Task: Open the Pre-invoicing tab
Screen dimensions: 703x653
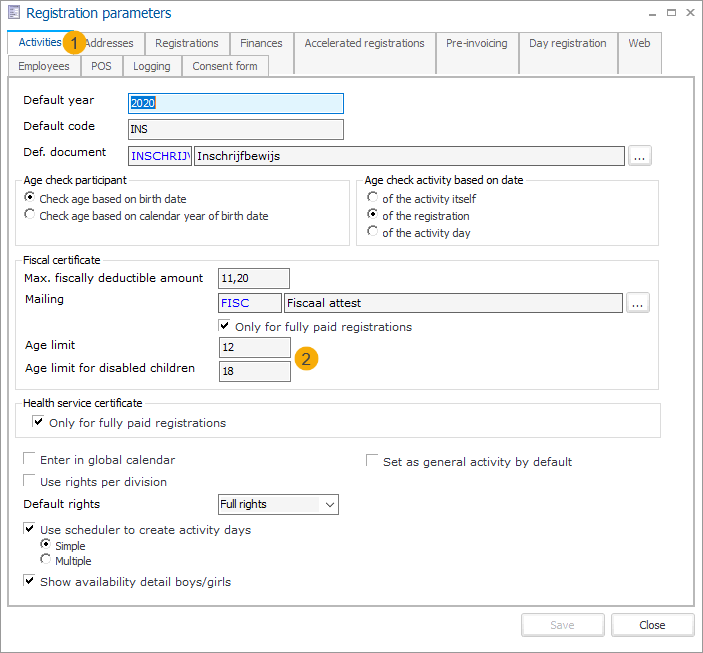Action: coord(476,43)
